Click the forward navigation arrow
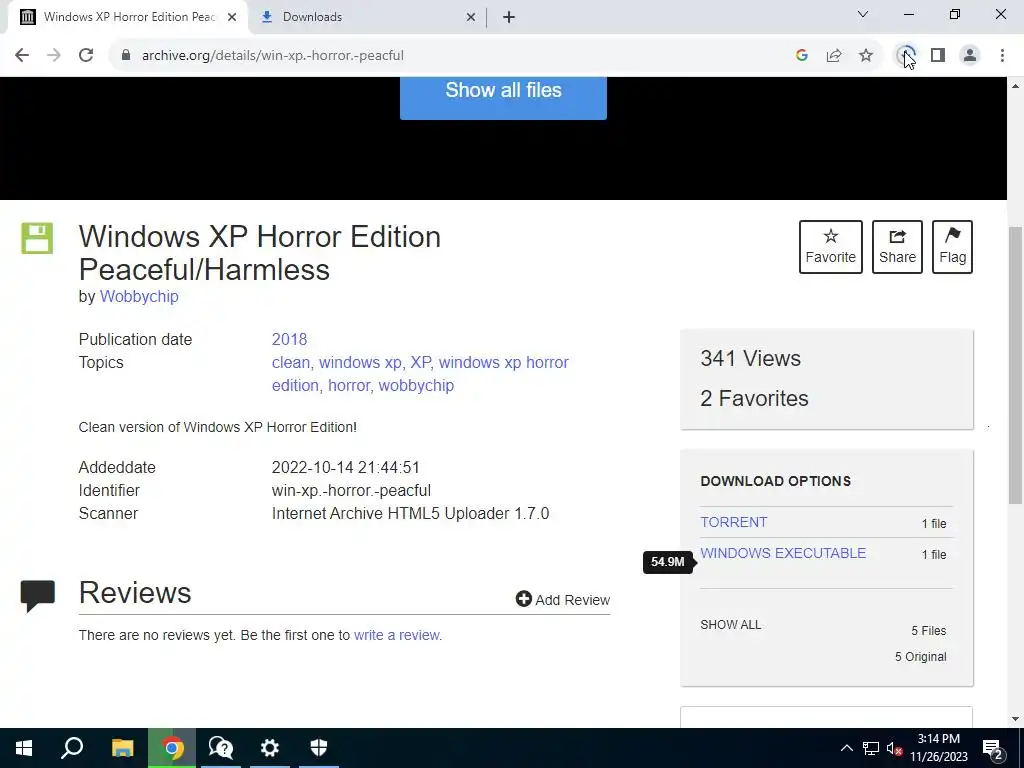The image size is (1024, 768). [x=54, y=56]
